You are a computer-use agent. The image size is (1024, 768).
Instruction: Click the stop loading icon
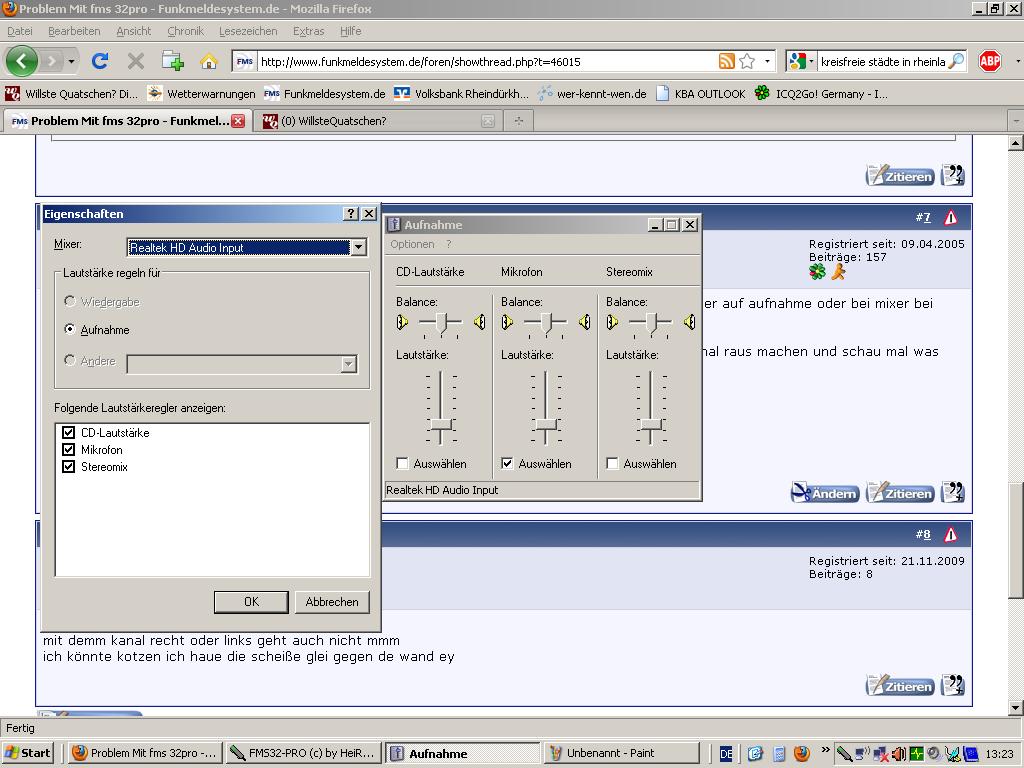click(x=136, y=61)
